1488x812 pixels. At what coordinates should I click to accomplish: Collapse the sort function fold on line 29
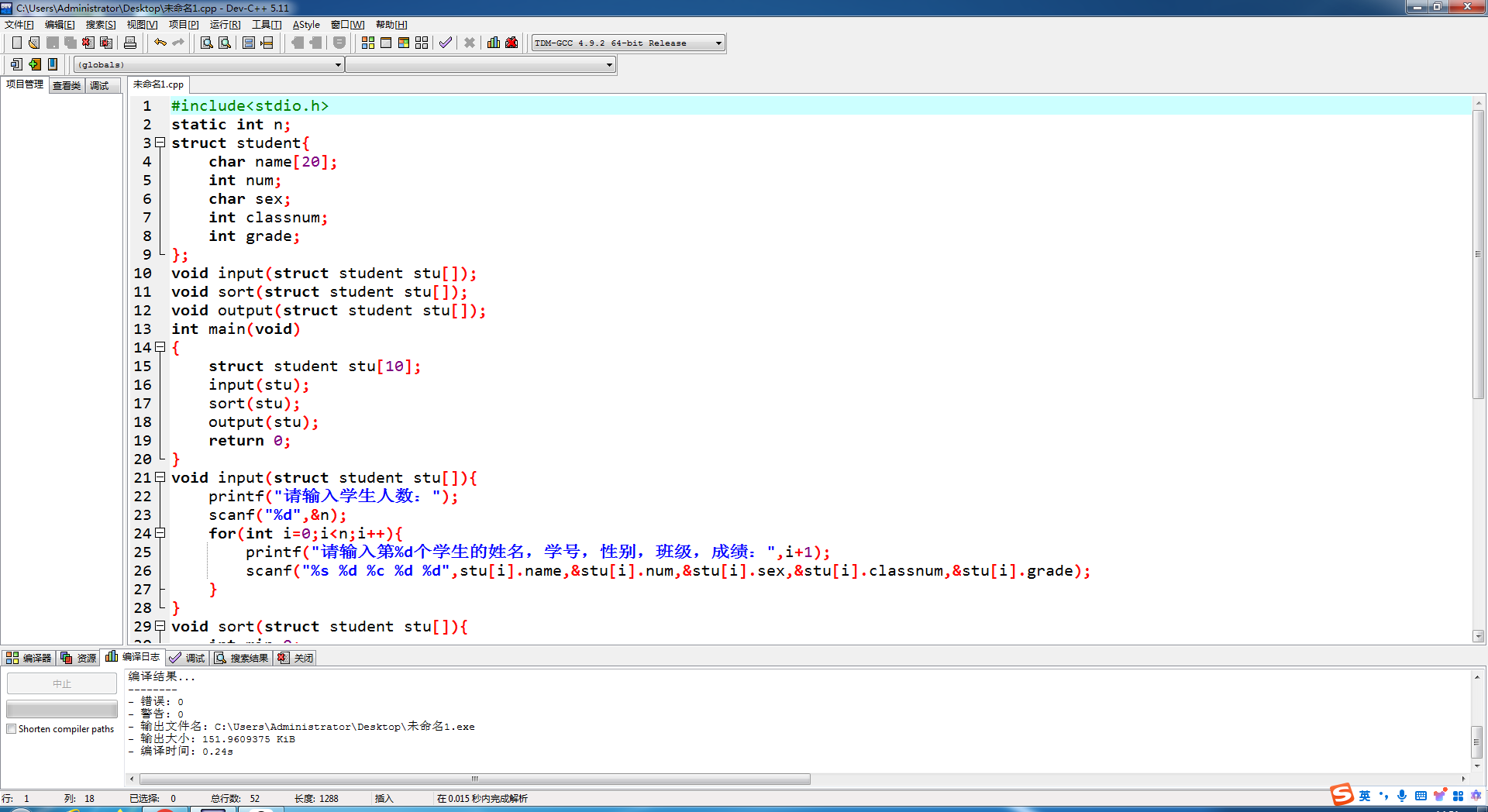tap(160, 626)
